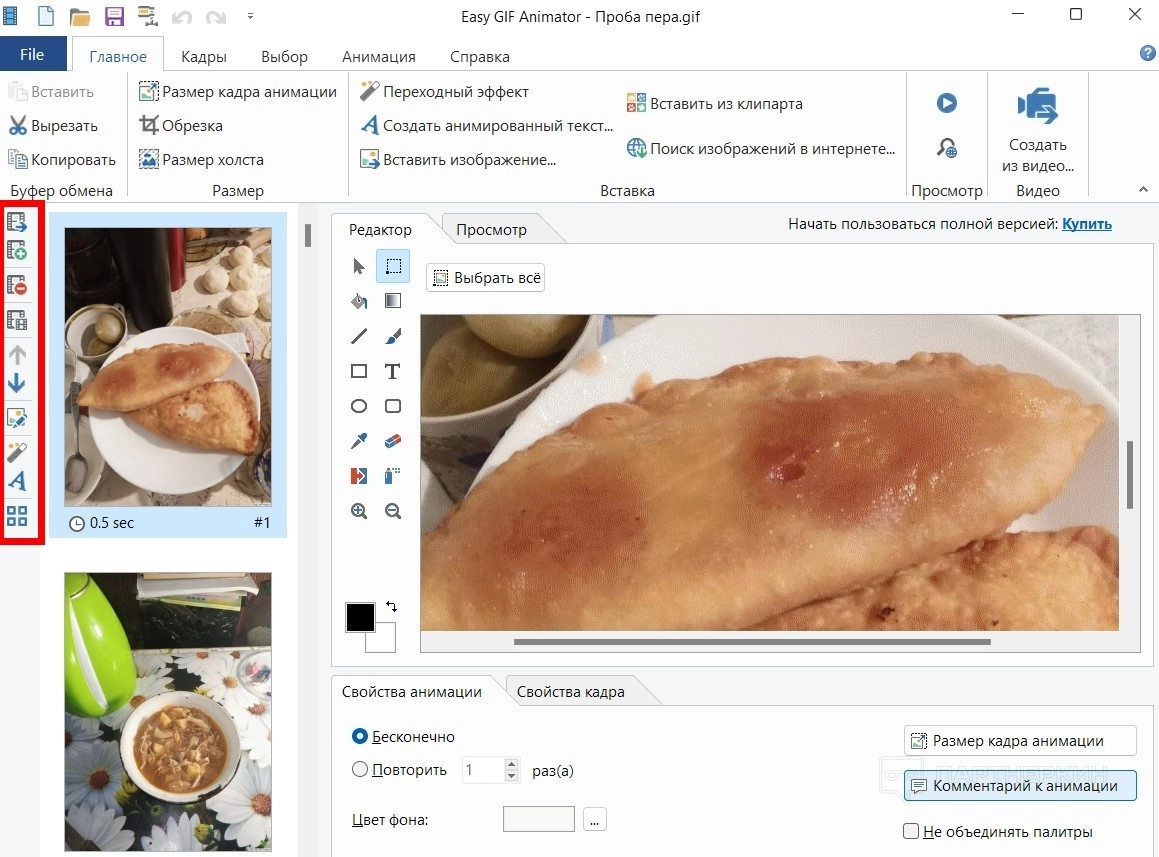This screenshot has height=857, width=1159.
Task: Click the Zoom In magnifier tool
Action: (x=359, y=511)
